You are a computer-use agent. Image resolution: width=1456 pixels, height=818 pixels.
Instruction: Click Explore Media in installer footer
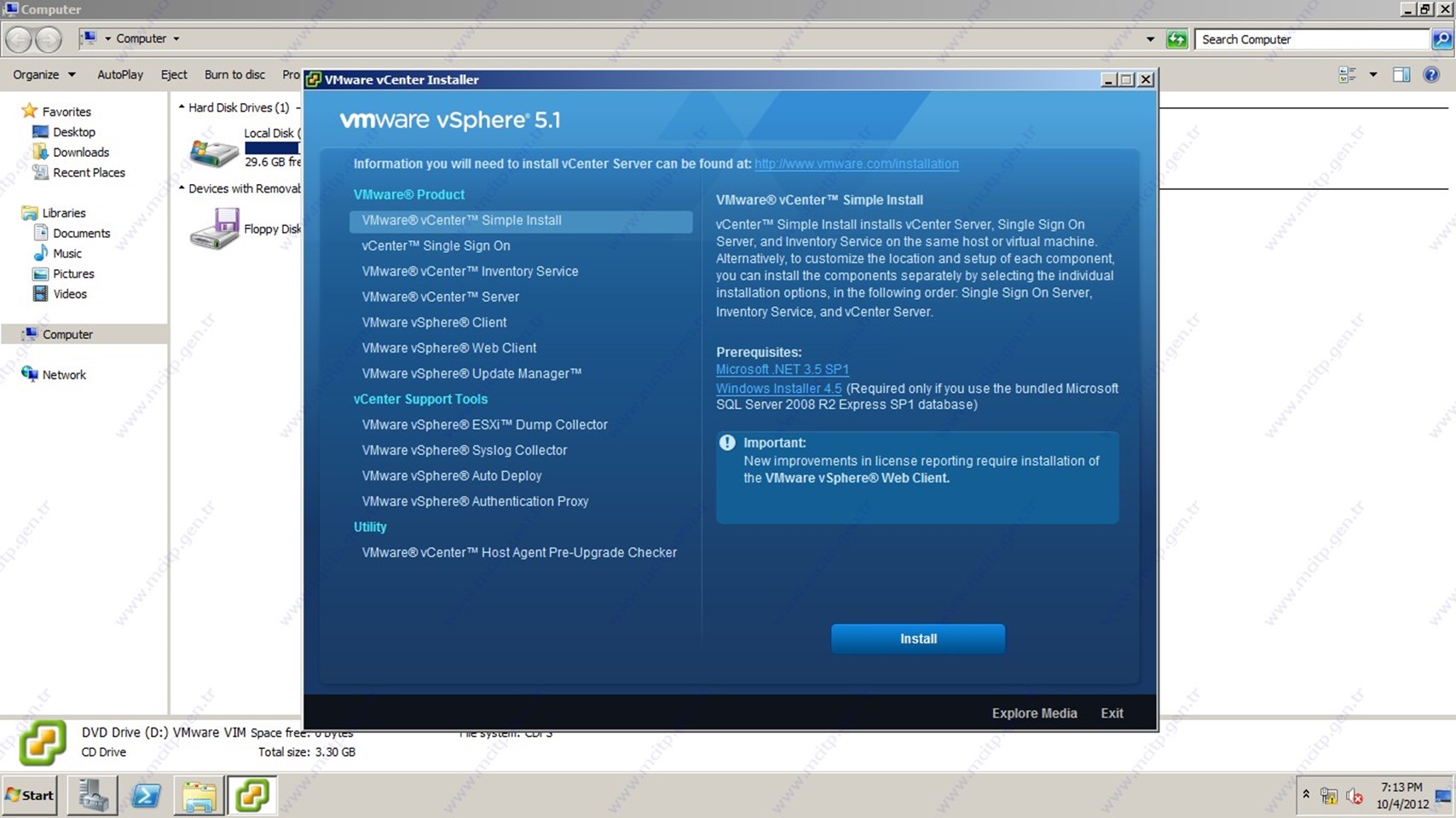click(x=1034, y=714)
